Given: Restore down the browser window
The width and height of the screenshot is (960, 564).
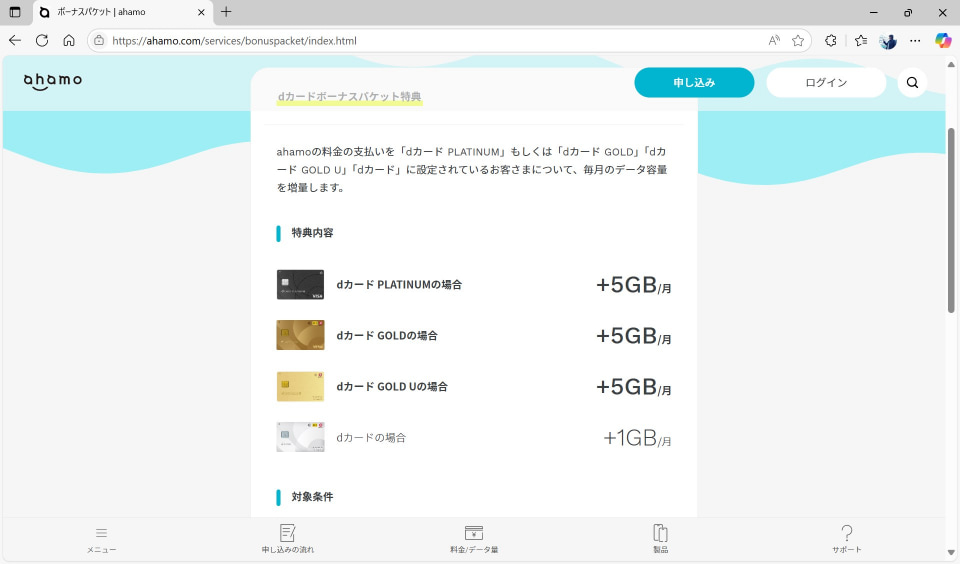Looking at the screenshot, I should pyautogui.click(x=908, y=12).
